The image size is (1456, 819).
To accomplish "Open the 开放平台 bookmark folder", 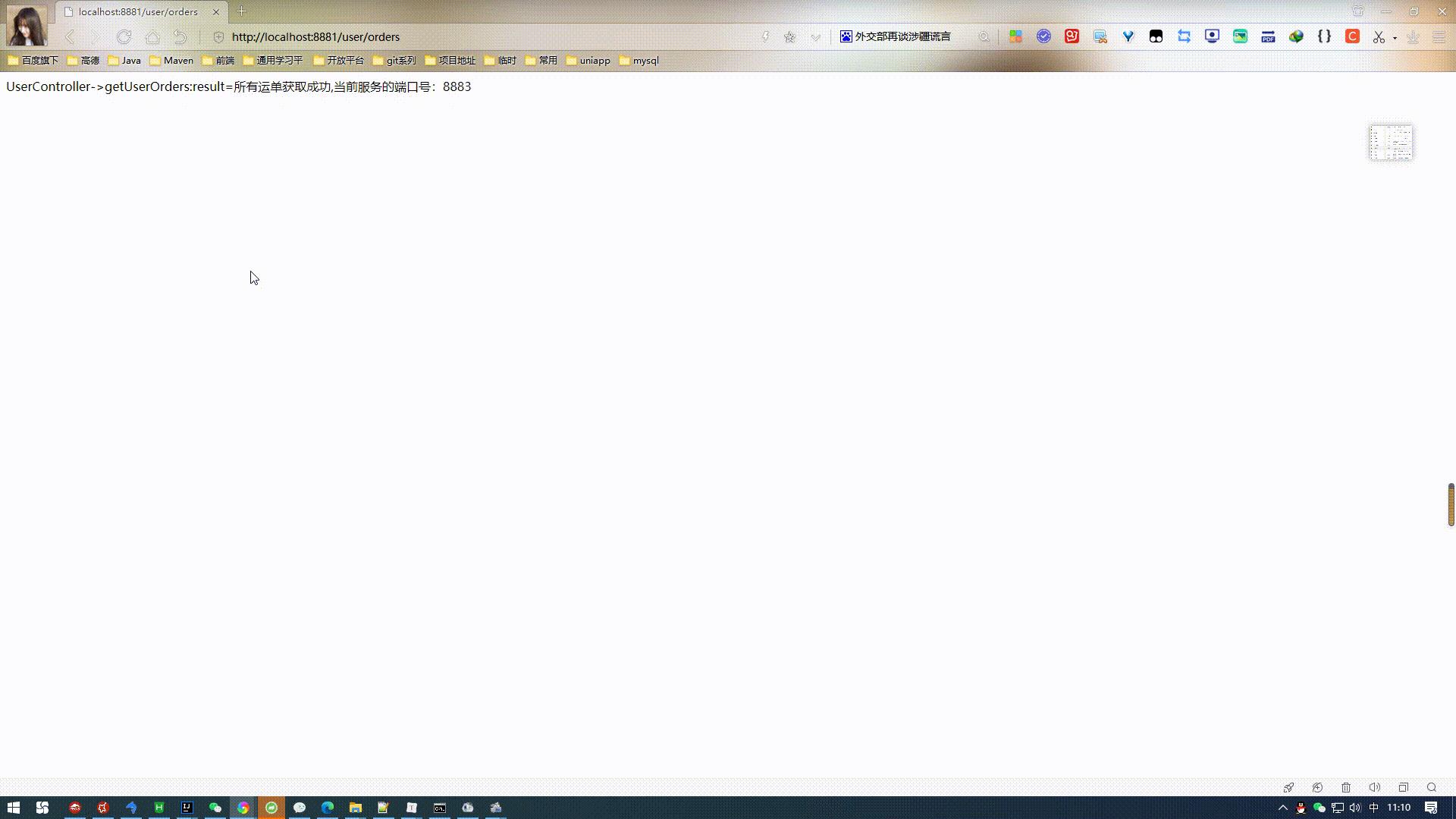I will click(x=339, y=61).
